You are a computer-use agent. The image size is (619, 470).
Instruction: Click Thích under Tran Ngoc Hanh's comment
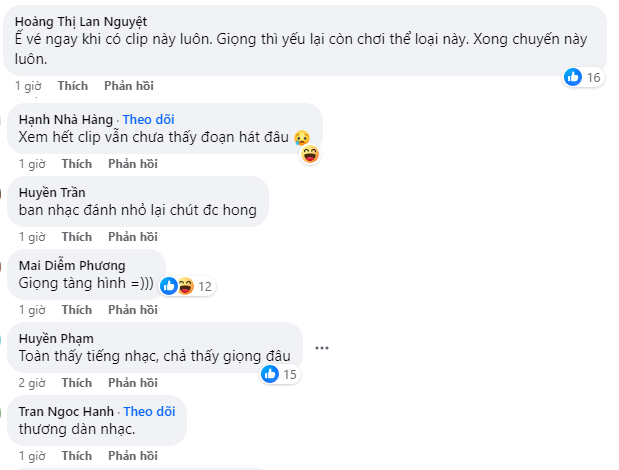[x=77, y=456]
